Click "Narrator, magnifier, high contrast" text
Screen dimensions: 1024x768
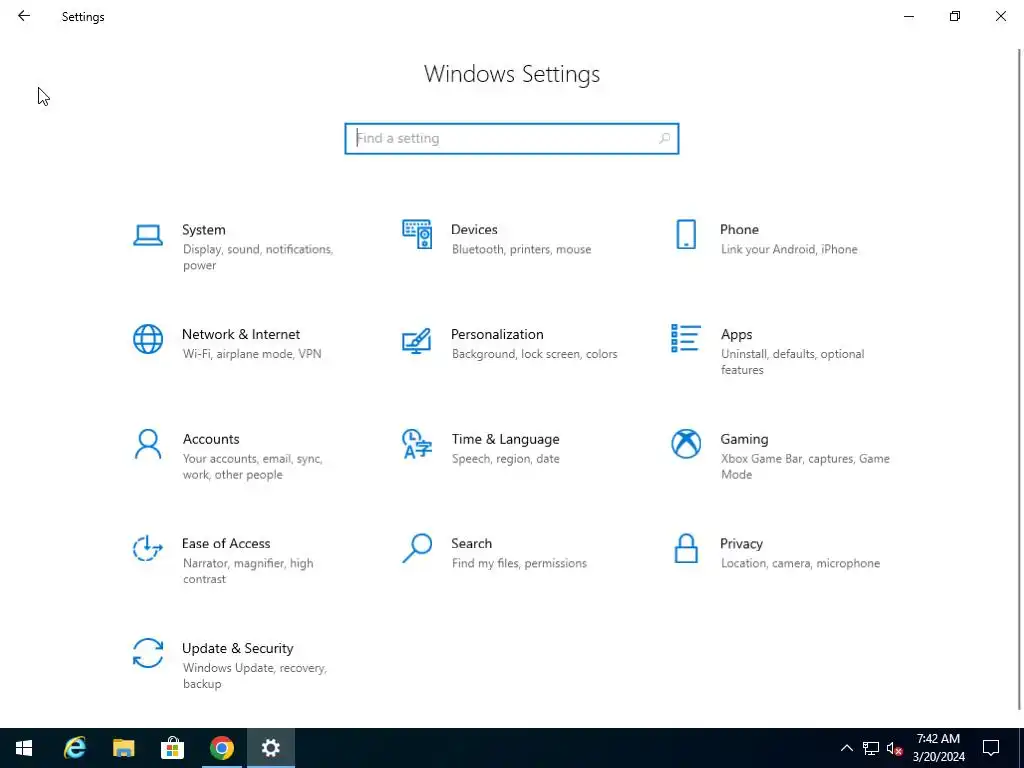(248, 571)
